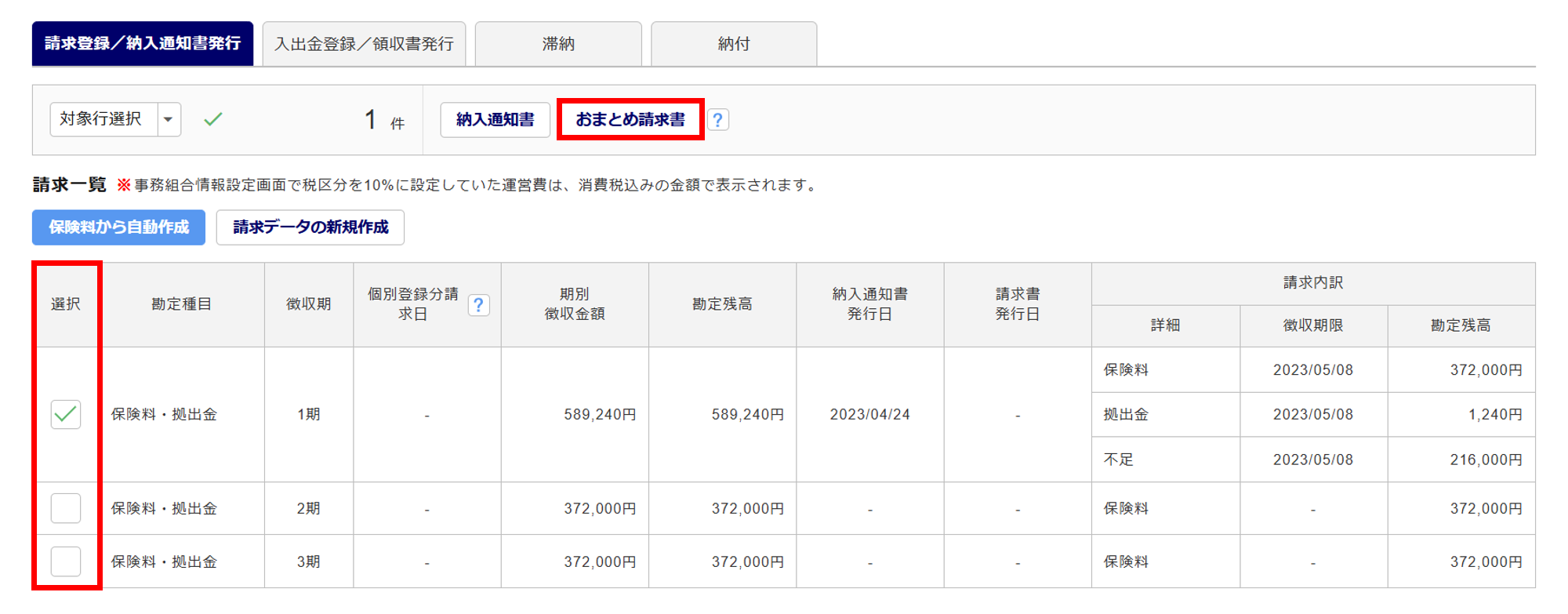This screenshot has height=614, width=1568.
Task: Click 保険料から自動作成 button
Action: 118,227
